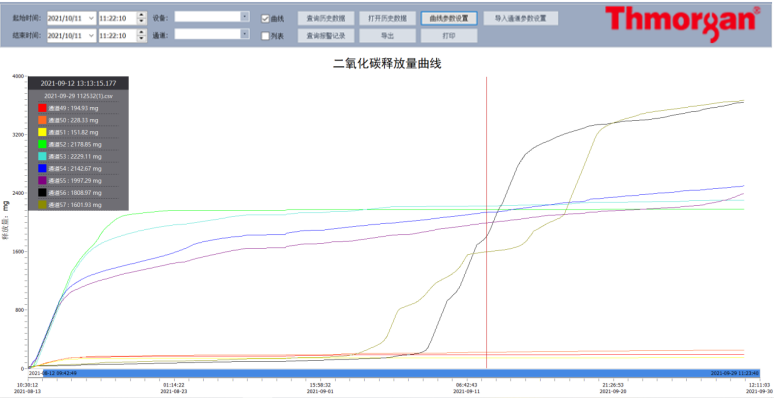Click x-axis label 06:42:43 2021-09-11
Image resolution: width=774 pixels, height=399 pixels.
tap(466, 388)
